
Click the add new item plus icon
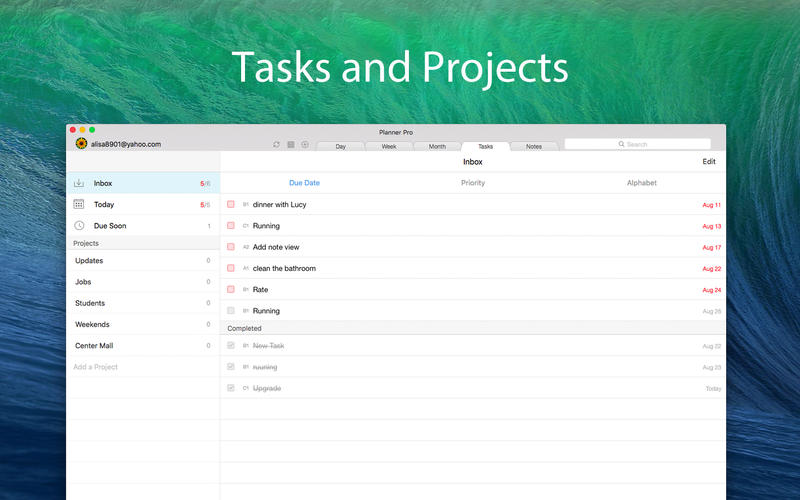[x=305, y=145]
